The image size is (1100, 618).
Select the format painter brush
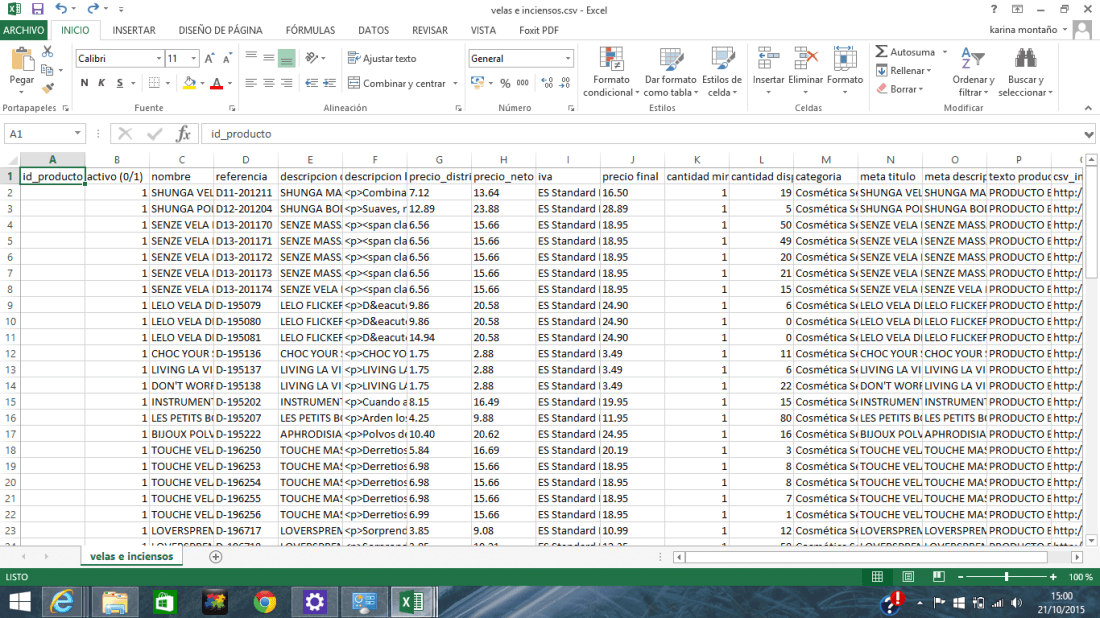point(48,88)
